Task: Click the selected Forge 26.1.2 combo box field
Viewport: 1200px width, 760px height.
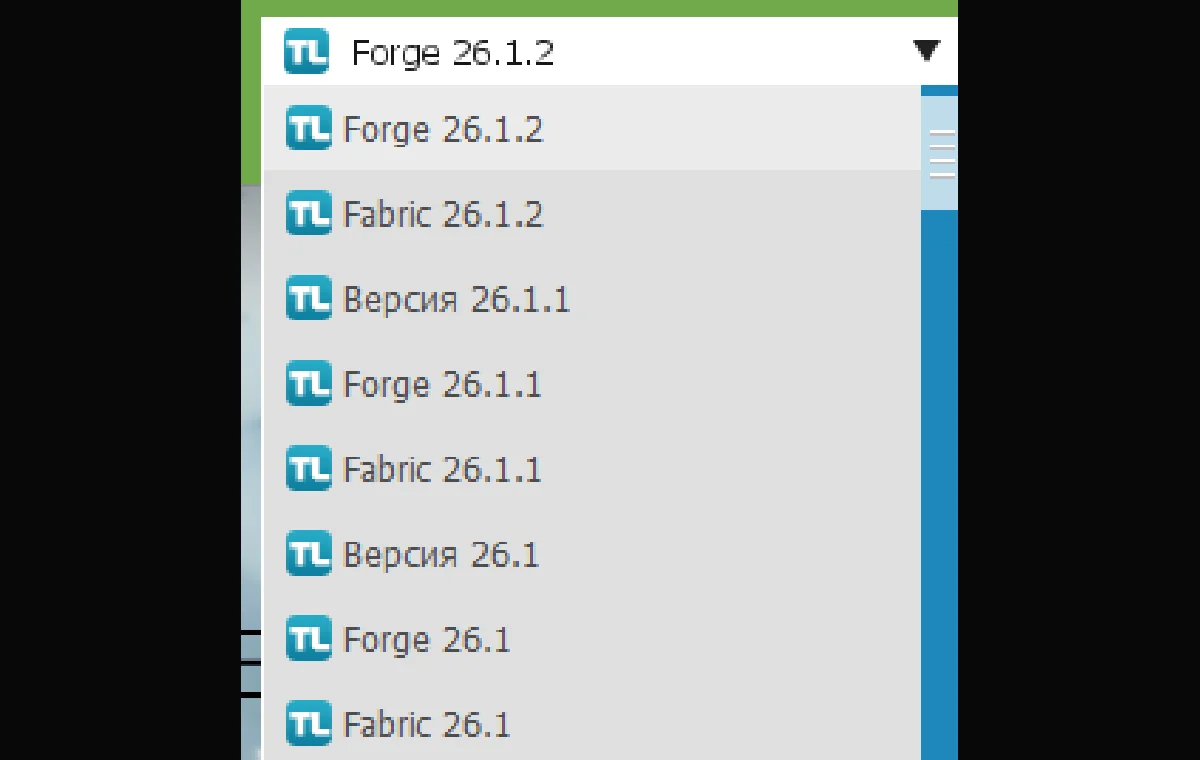Action: click(x=609, y=51)
